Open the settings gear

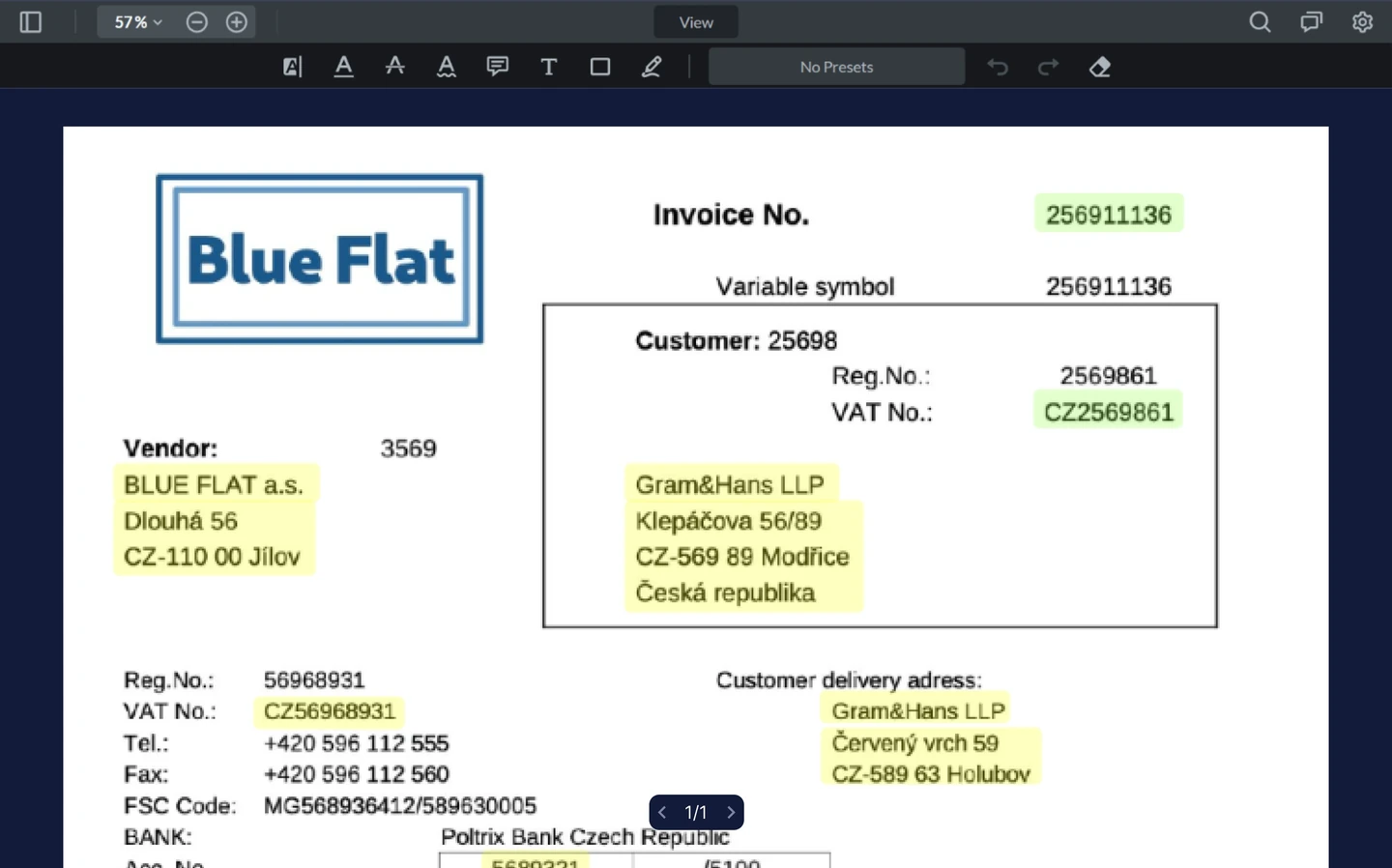1362,21
